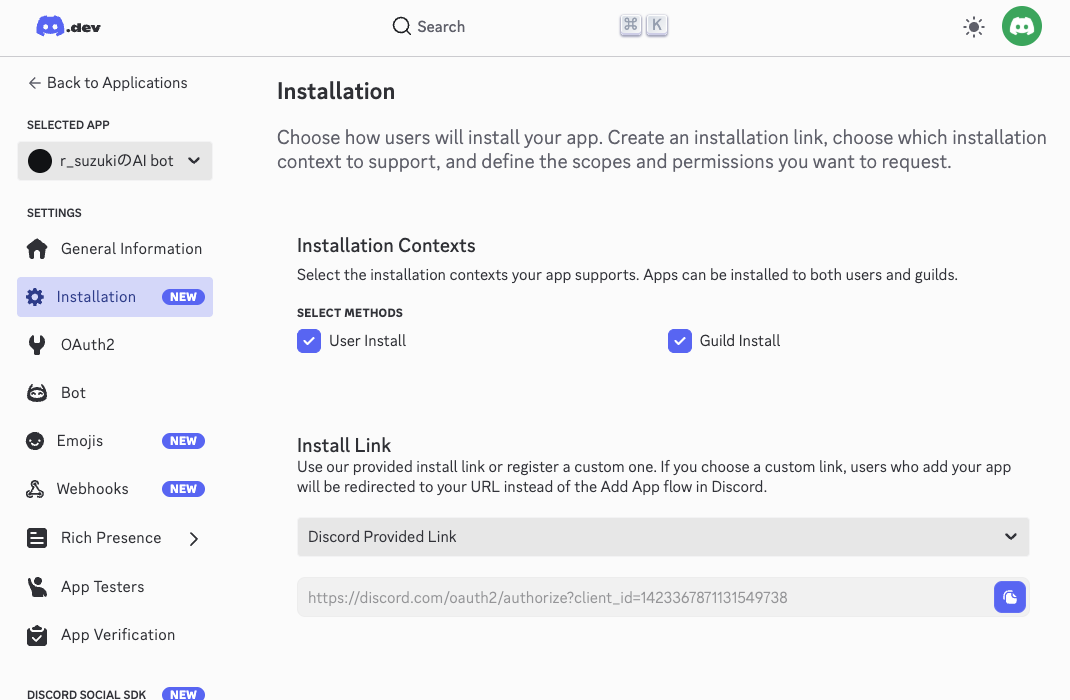Viewport: 1070px width, 700px height.
Task: Select the Installation sidebar item
Action: pos(96,297)
